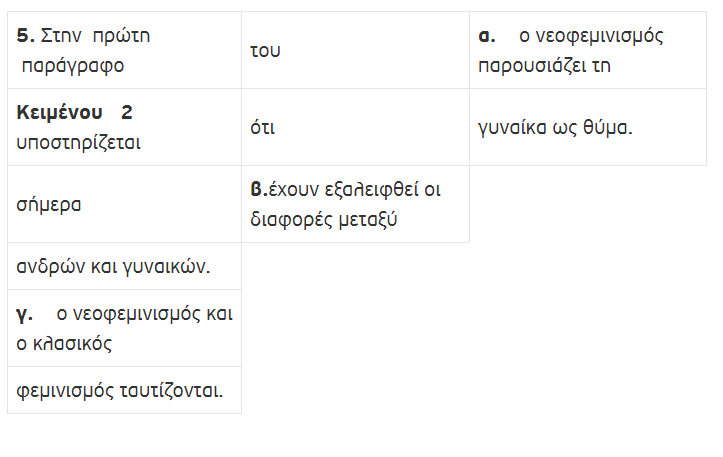Choose answer "γ. ο νεοφεμινισμός και ο κλασικός"

[124, 328]
